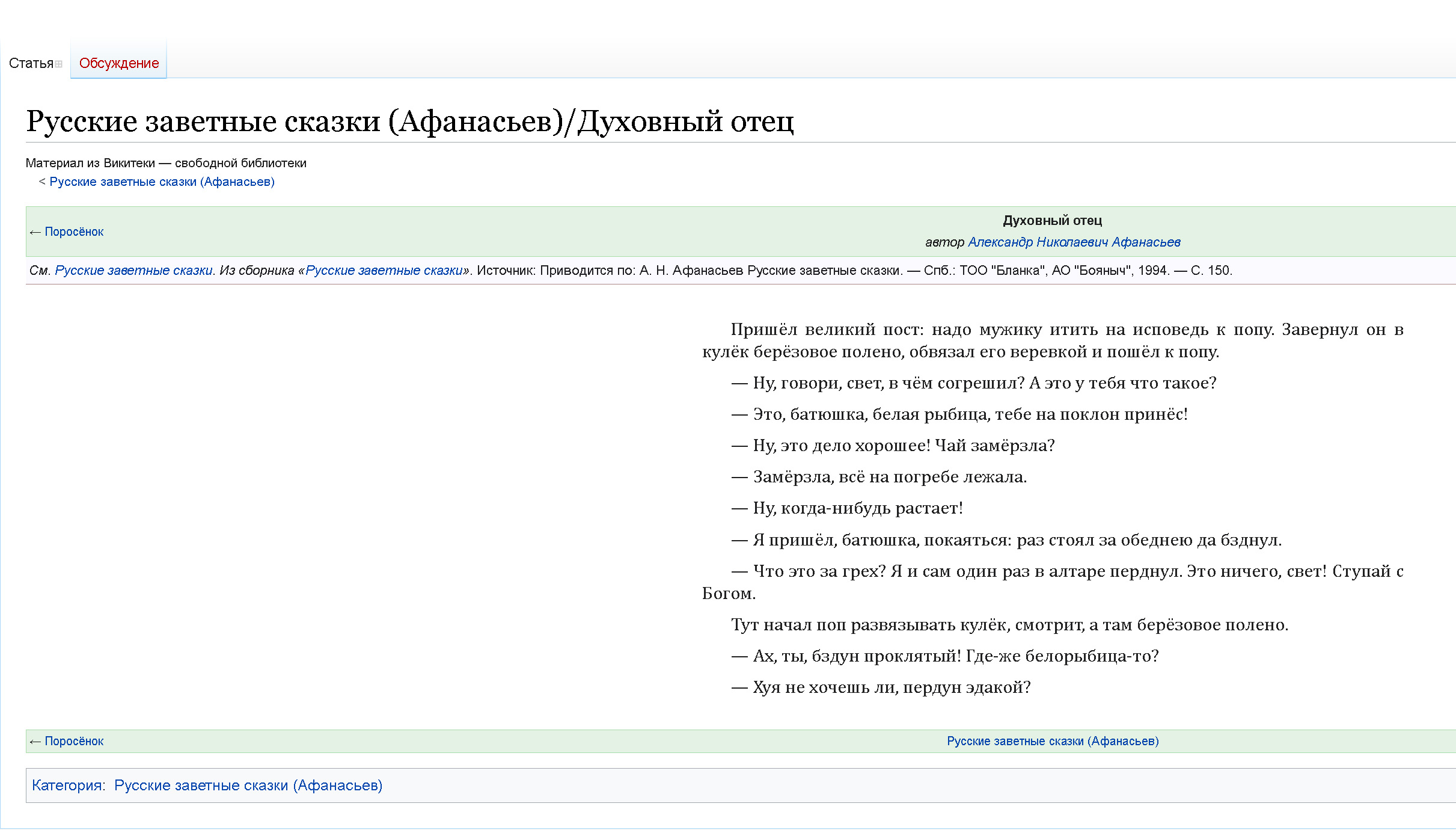Open author link Александр Николаевич Афанасьев
The image size is (1456, 830).
(x=1074, y=242)
